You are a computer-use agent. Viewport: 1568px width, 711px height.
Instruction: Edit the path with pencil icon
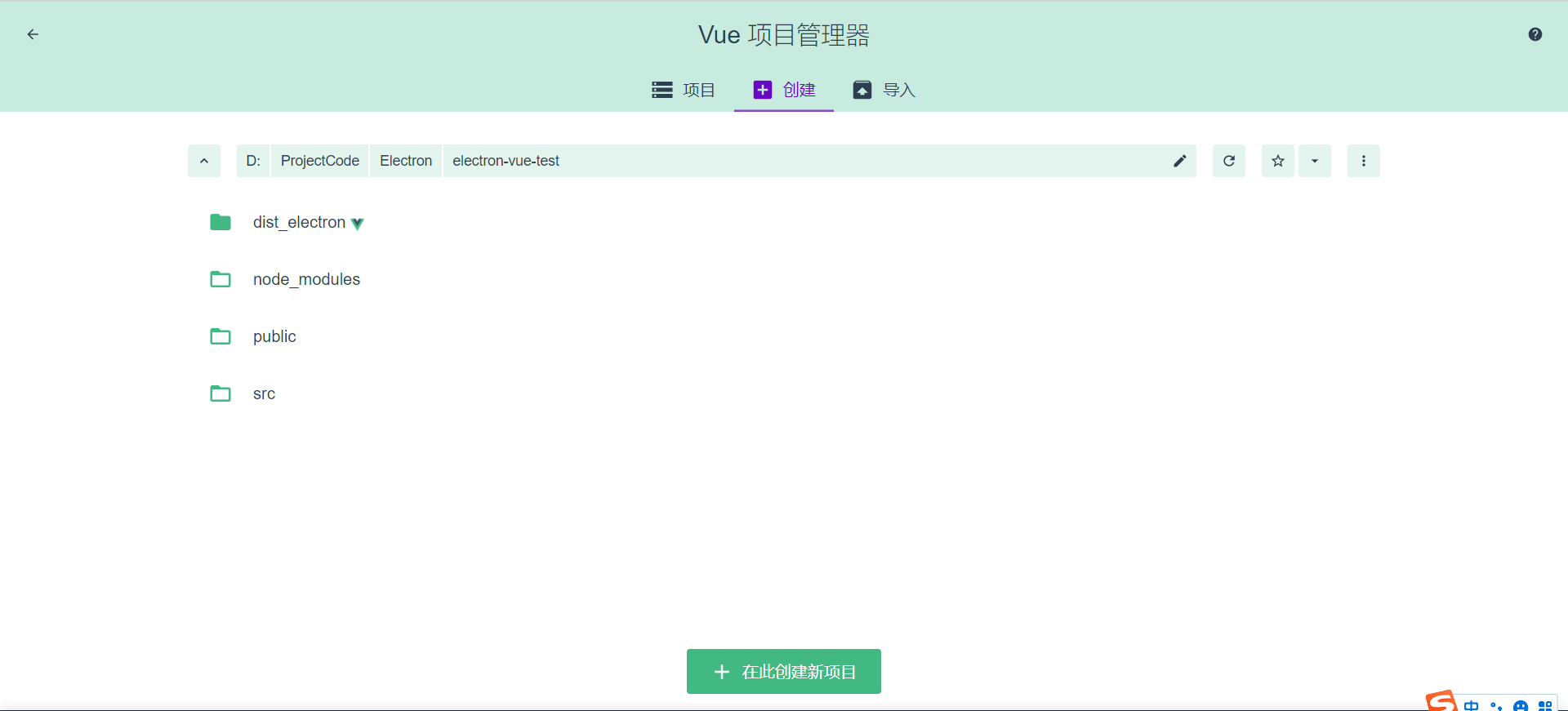pyautogui.click(x=1180, y=161)
